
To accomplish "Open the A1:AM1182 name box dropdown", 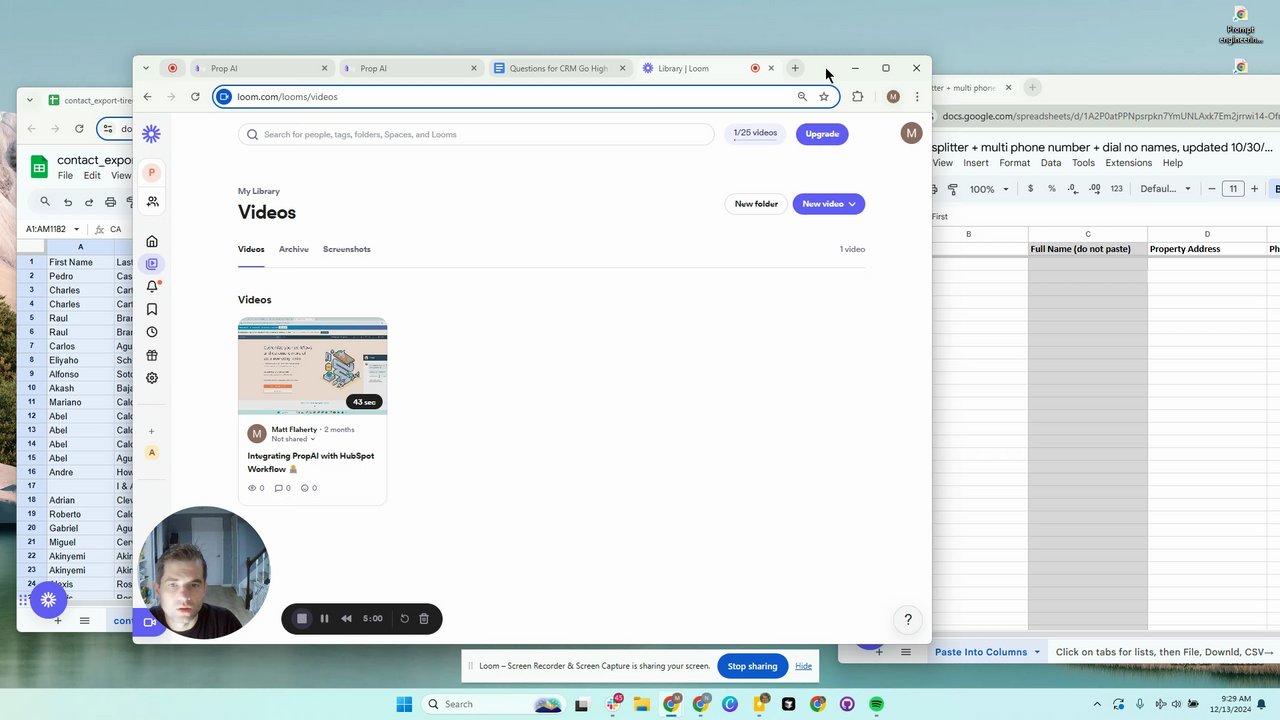I will pos(76,229).
